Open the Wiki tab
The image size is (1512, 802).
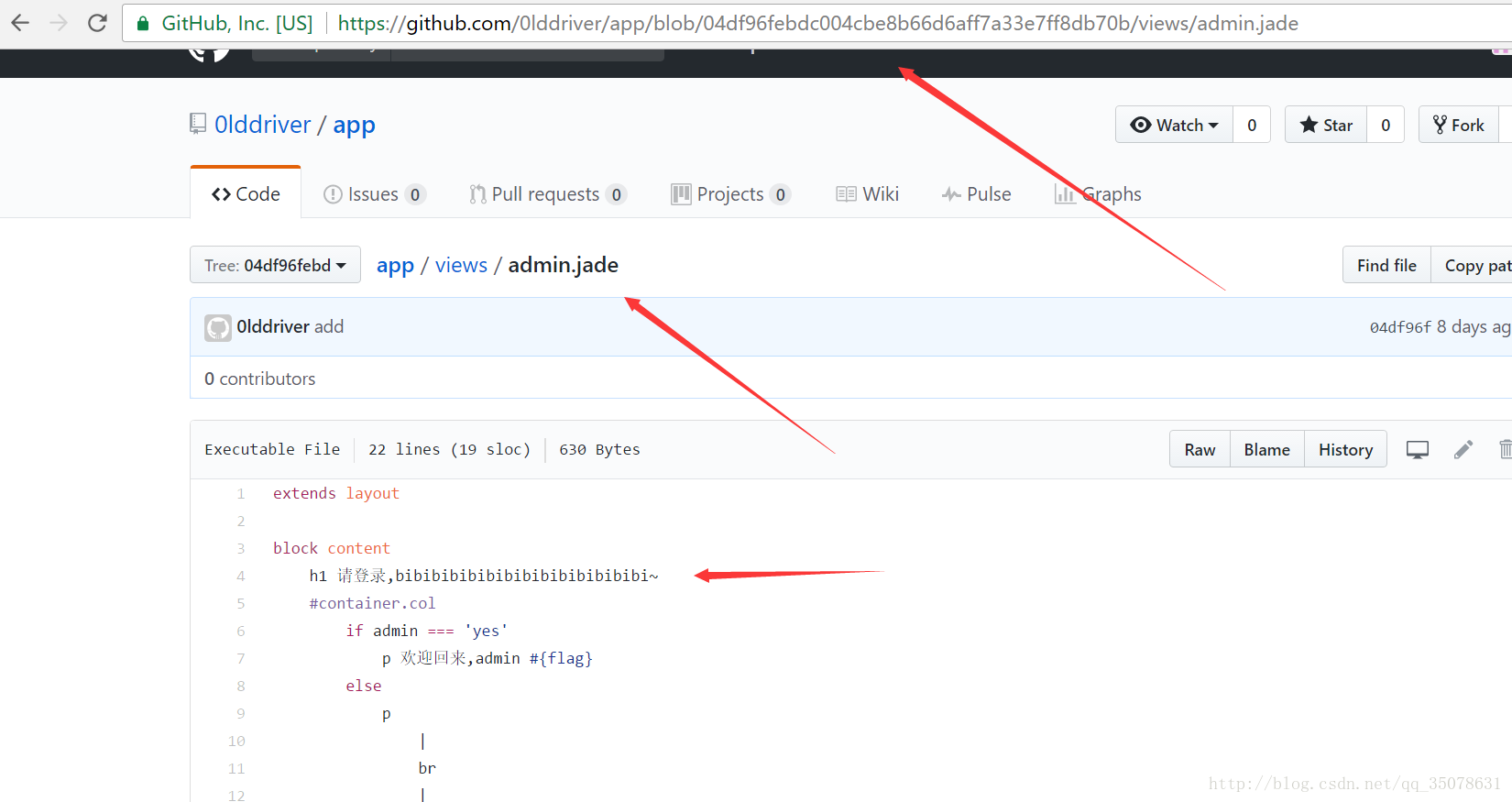(x=867, y=194)
